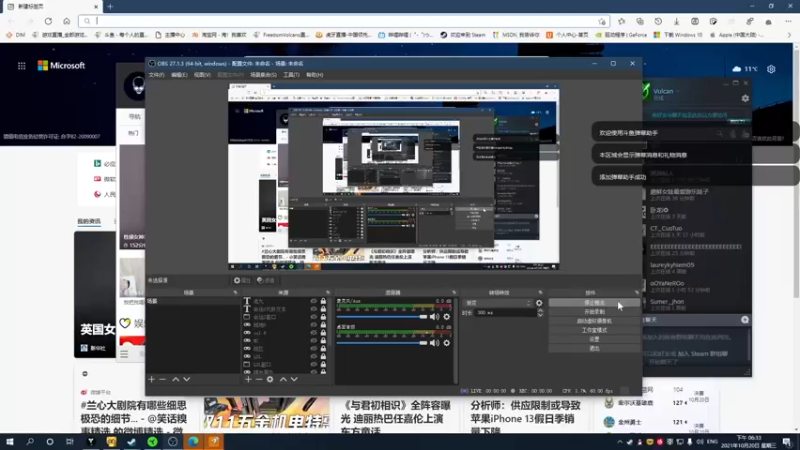
Task: Open the MSN page settings gear
Action: pyautogui.click(x=771, y=69)
